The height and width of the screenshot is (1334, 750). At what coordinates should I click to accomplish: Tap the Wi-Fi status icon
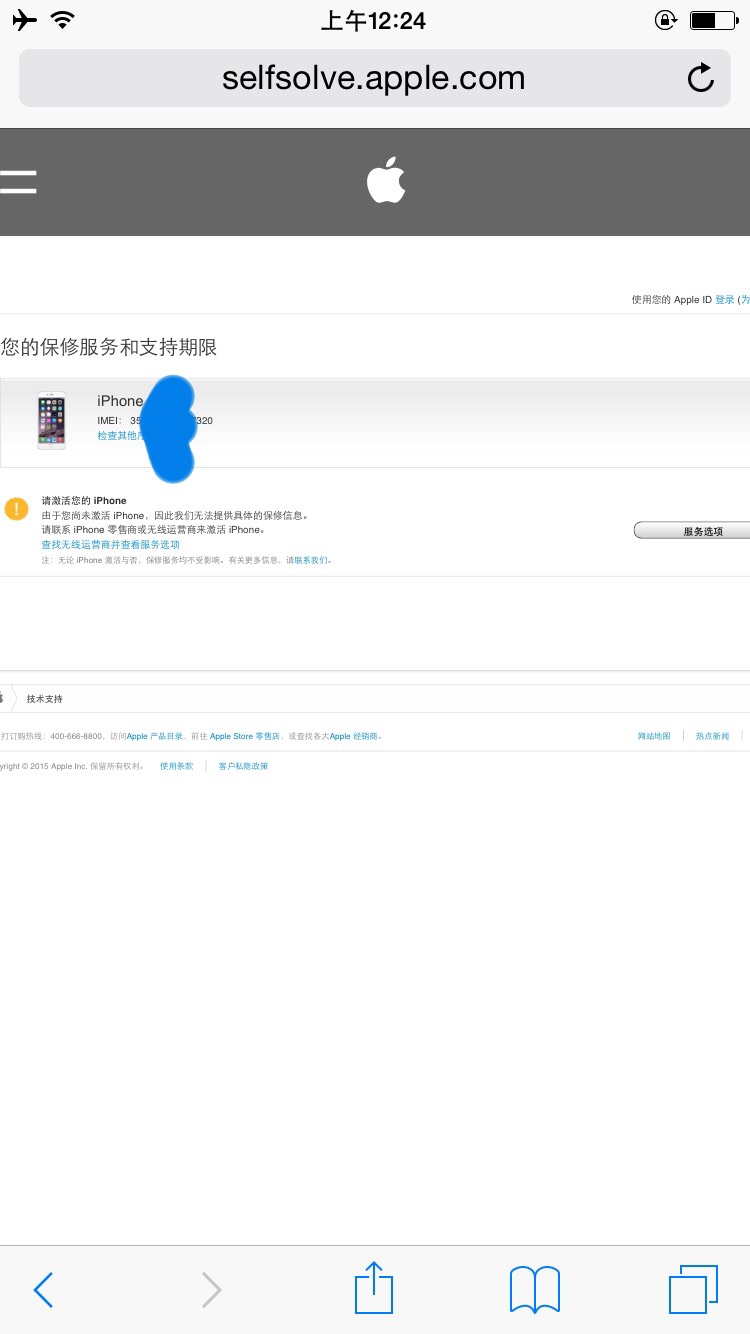tap(63, 20)
